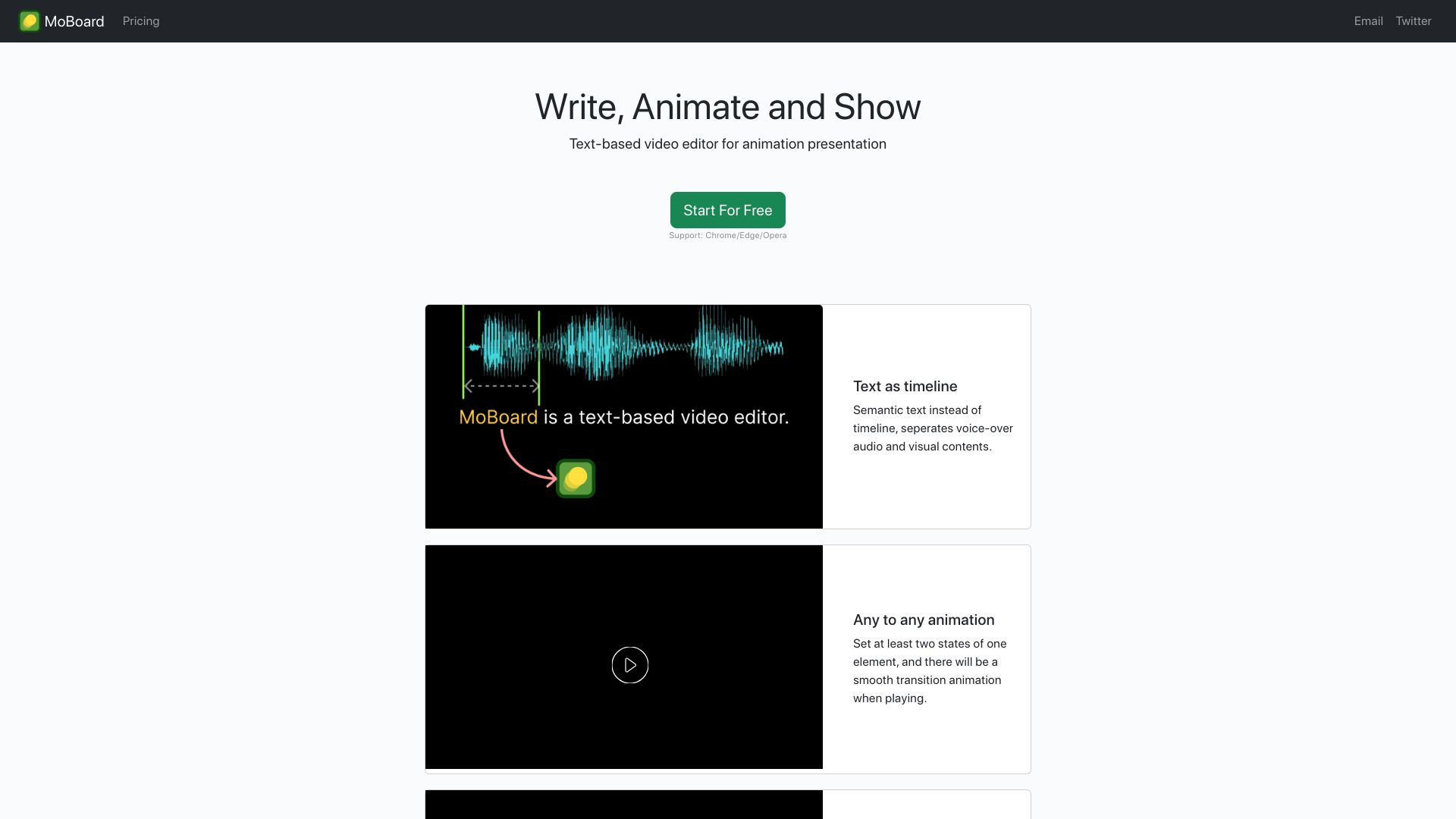1456x819 pixels.
Task: Select the 'Text as timeline' heading
Action: click(x=905, y=386)
